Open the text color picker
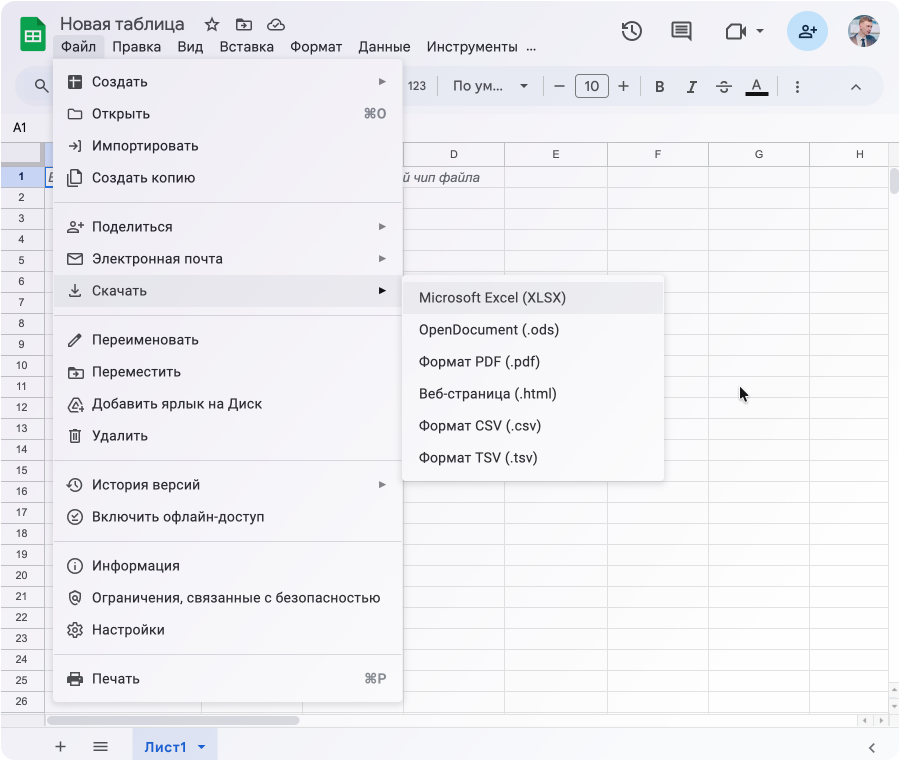 pyautogui.click(x=757, y=87)
